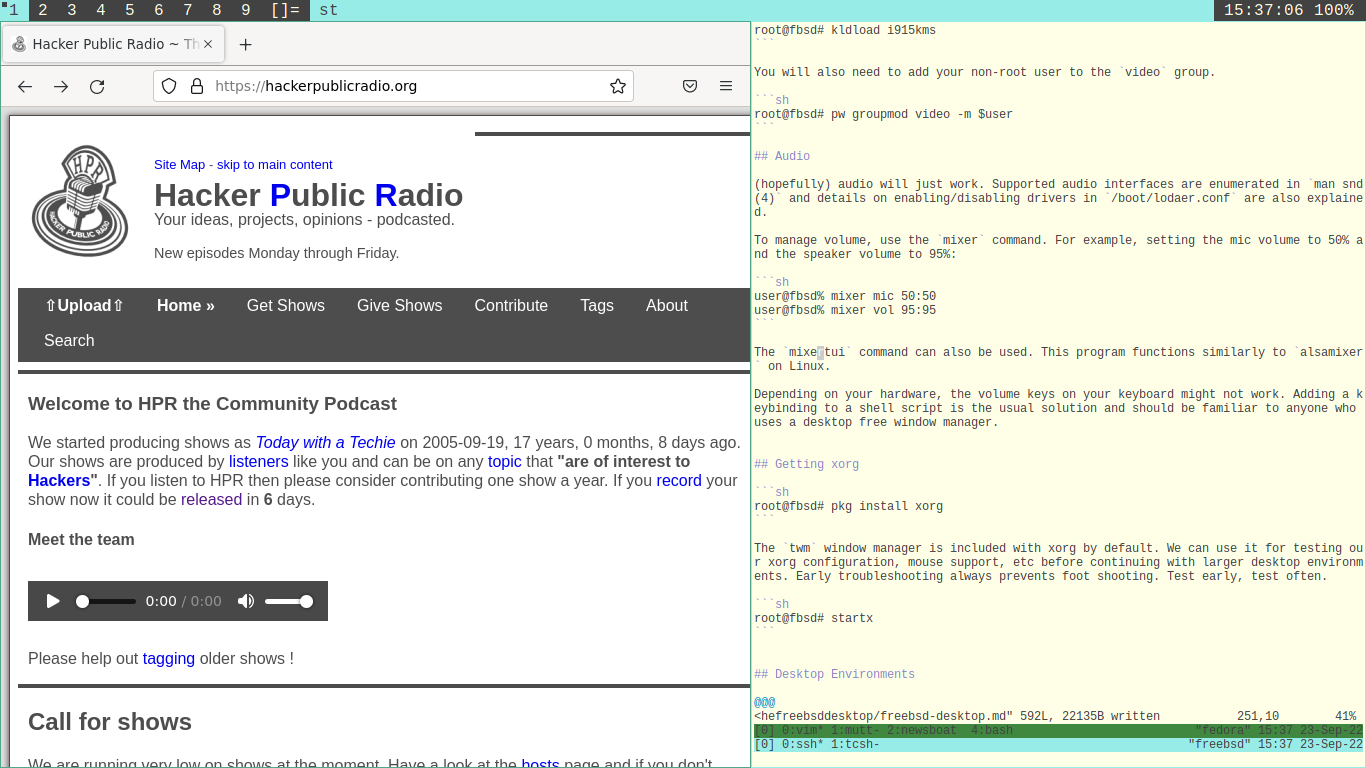Adjust the audio volume slider
Viewport: 1366px width, 768px height.
[x=289, y=601]
